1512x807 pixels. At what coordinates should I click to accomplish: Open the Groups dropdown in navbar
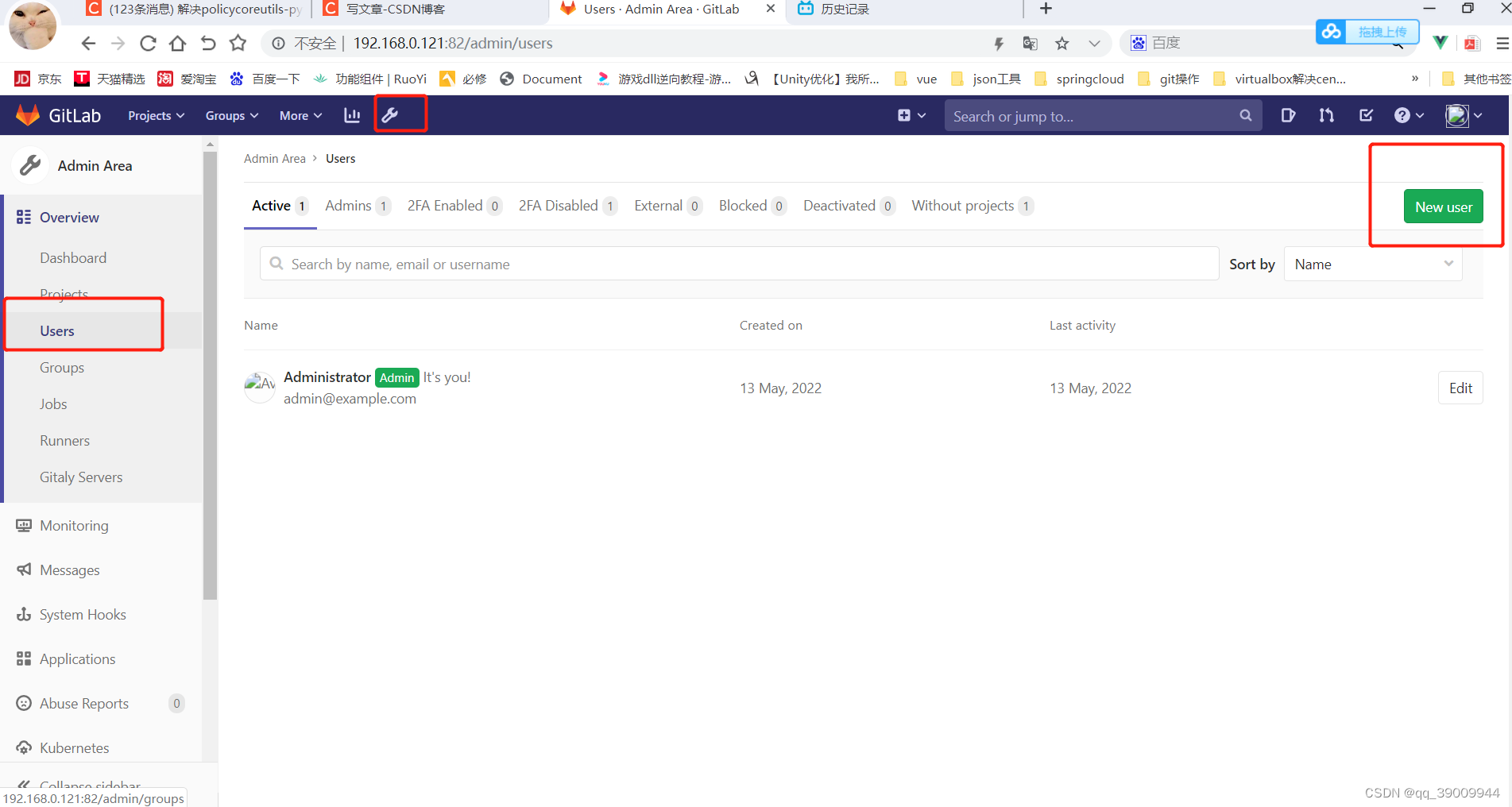tap(232, 115)
